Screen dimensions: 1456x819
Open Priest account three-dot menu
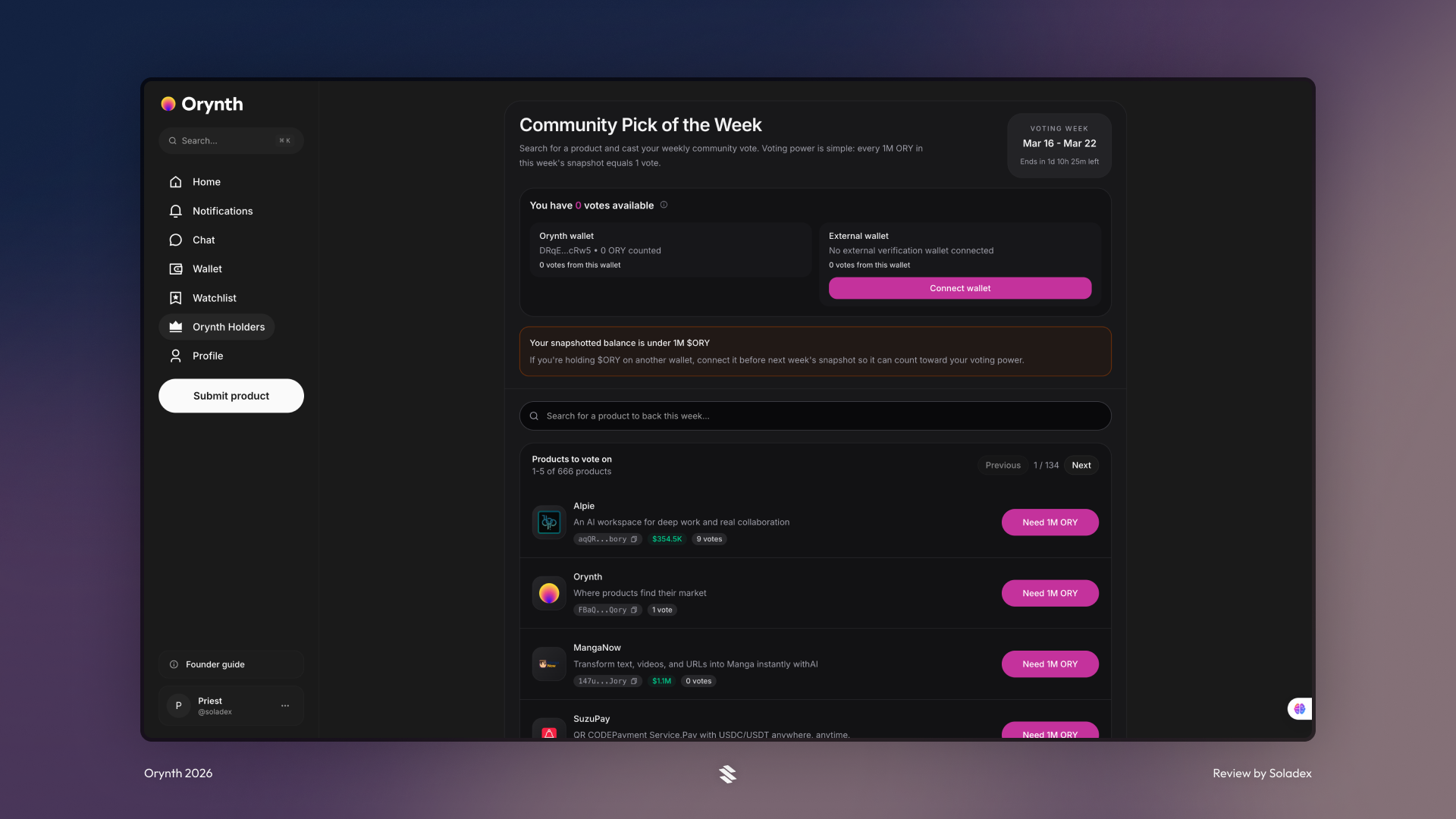(x=285, y=705)
